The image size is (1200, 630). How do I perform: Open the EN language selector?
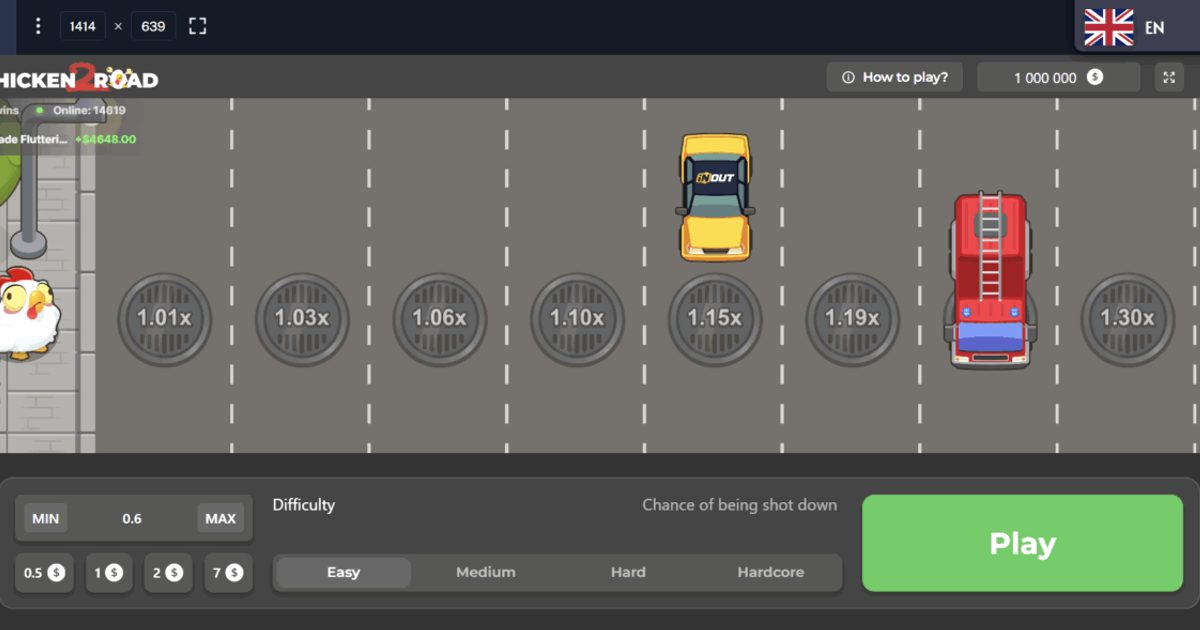coord(1136,27)
